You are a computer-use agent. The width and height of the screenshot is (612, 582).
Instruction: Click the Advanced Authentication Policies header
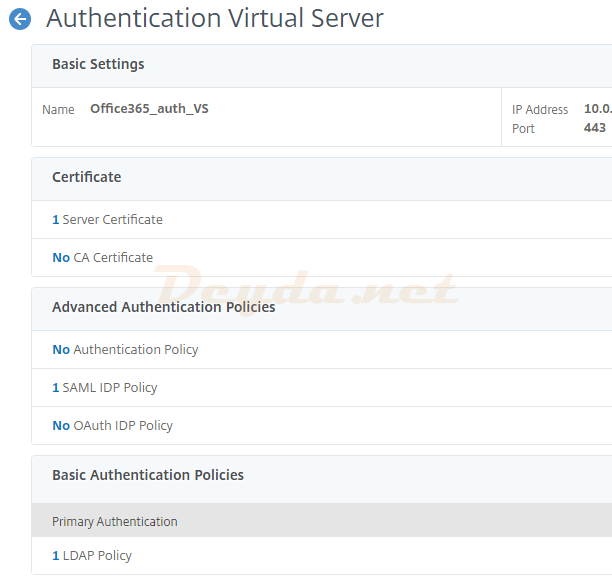(163, 307)
